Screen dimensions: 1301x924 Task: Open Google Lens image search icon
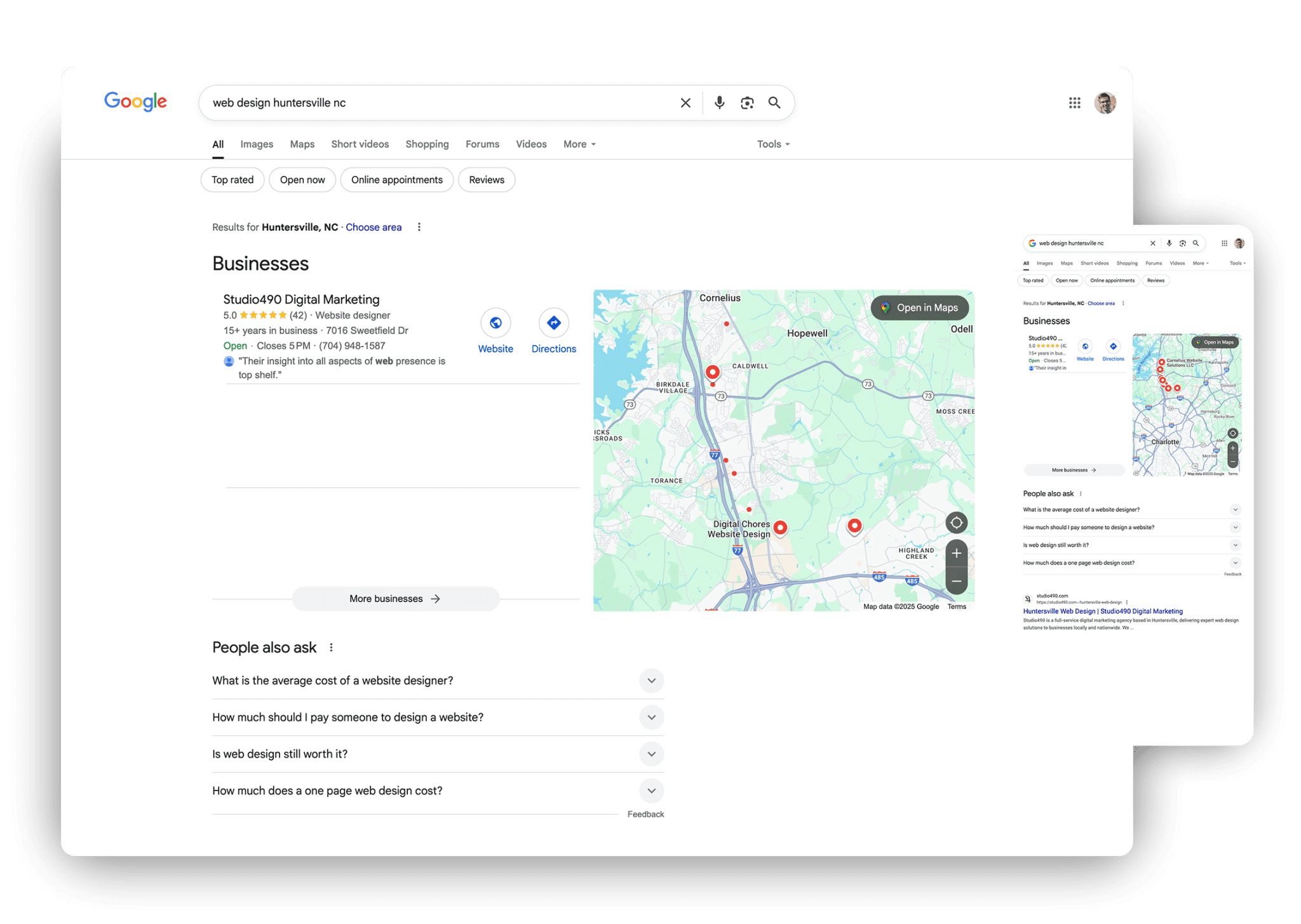tap(747, 103)
